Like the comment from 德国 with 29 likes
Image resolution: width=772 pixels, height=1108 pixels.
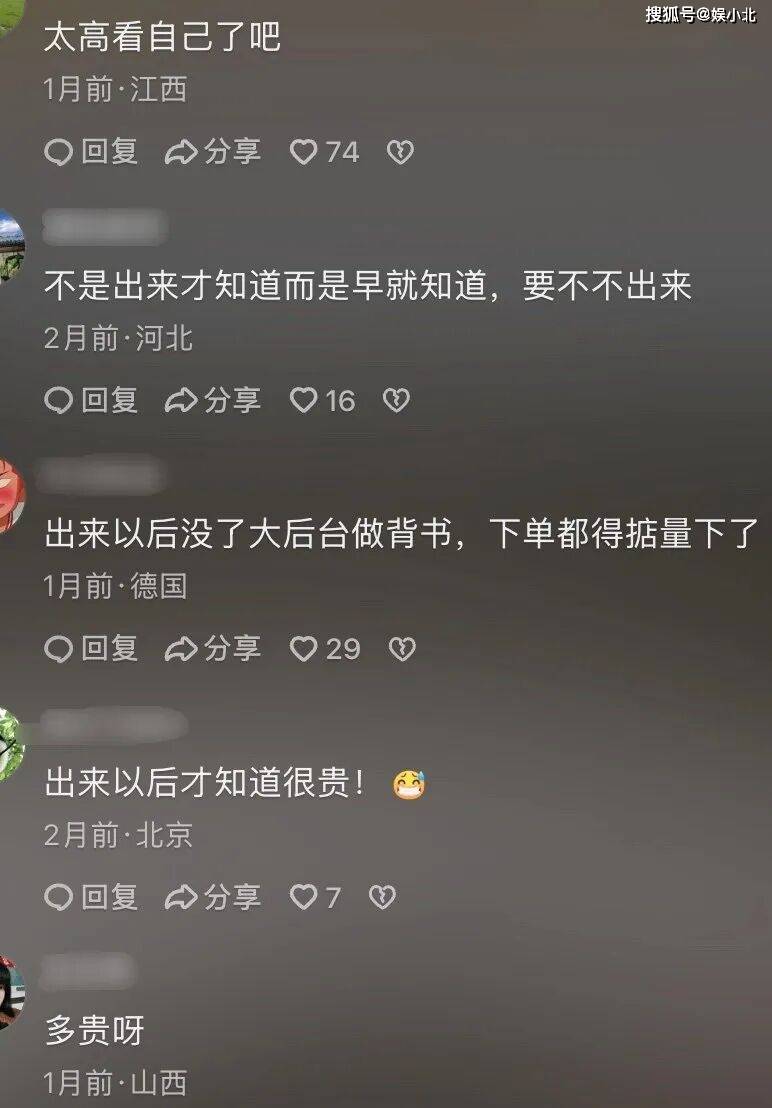(325, 649)
